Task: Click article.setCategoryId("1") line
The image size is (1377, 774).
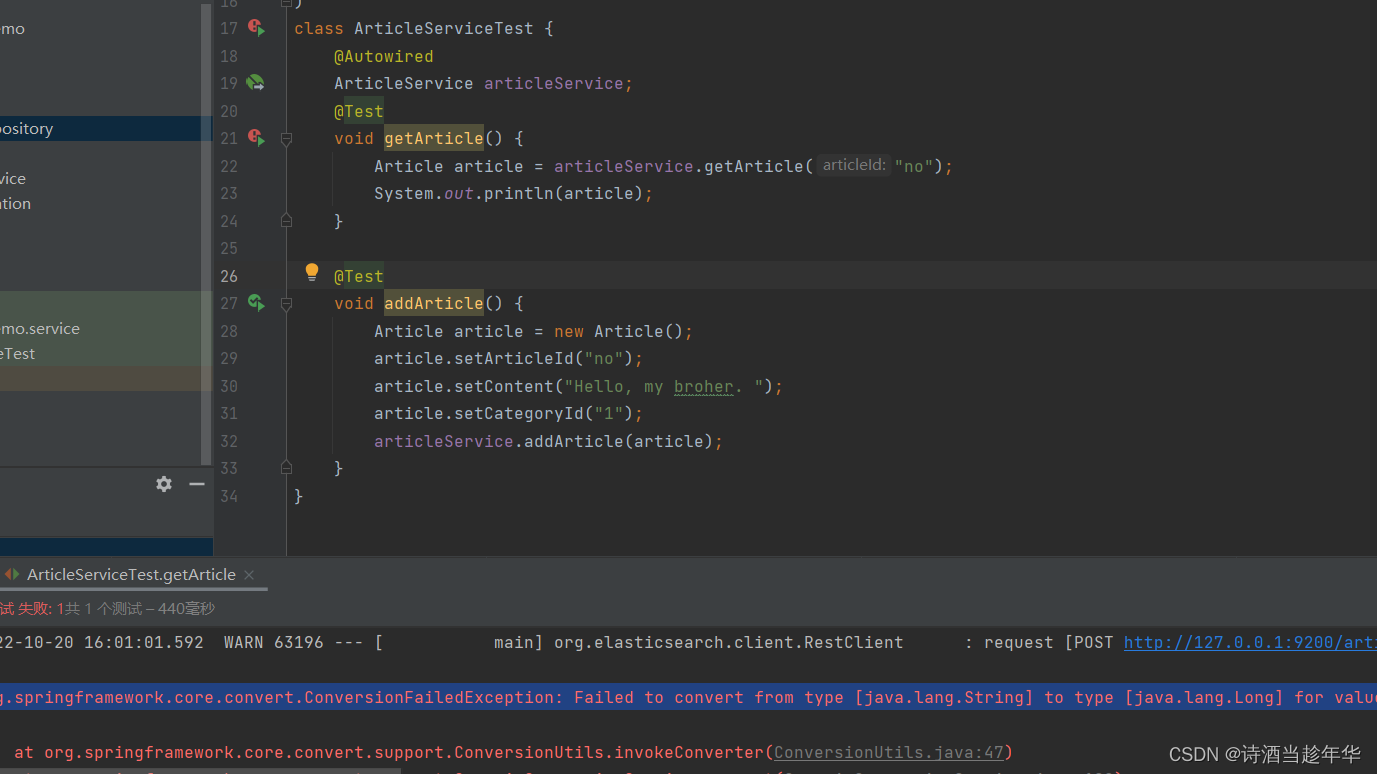Action: pos(509,413)
